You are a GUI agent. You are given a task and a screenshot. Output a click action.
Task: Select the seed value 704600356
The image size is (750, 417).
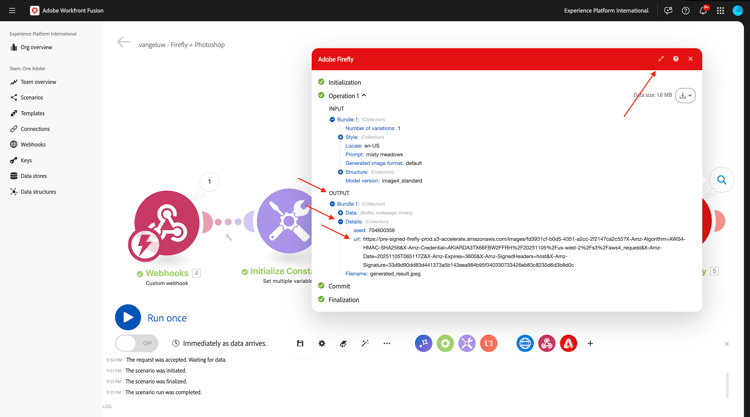pos(382,230)
